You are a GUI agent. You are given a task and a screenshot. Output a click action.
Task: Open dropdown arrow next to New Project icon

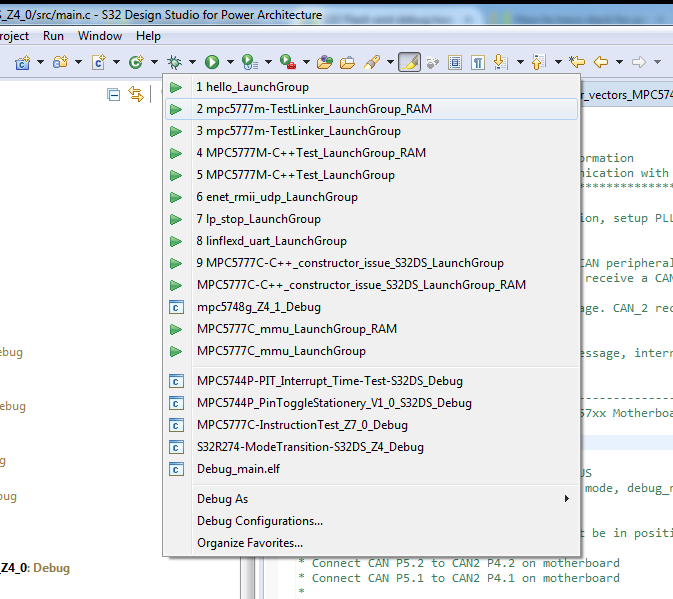click(40, 63)
